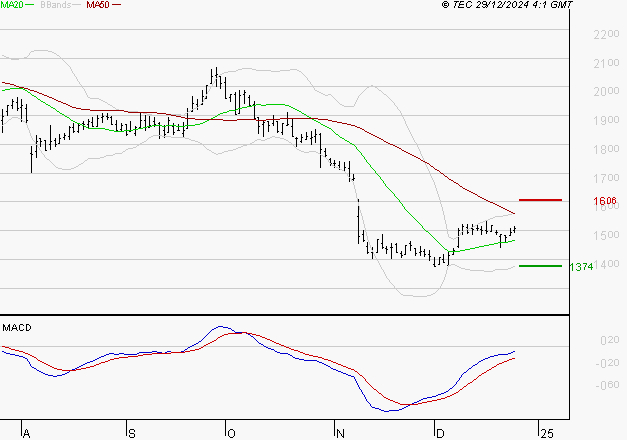Image resolution: width=627 pixels, height=440 pixels.
Task: Select the N month tick on time axis
Action: pyautogui.click(x=340, y=433)
